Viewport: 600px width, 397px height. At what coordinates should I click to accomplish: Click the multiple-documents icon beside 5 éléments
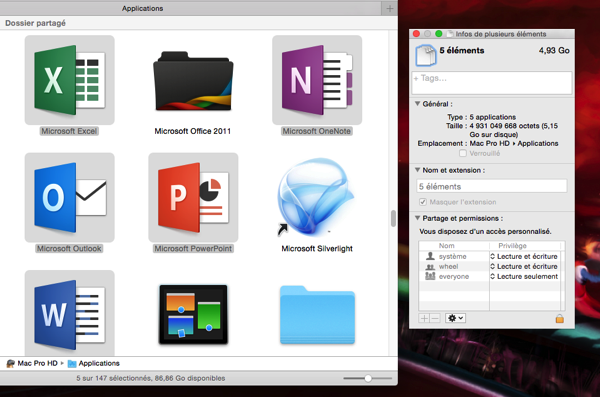pyautogui.click(x=426, y=55)
